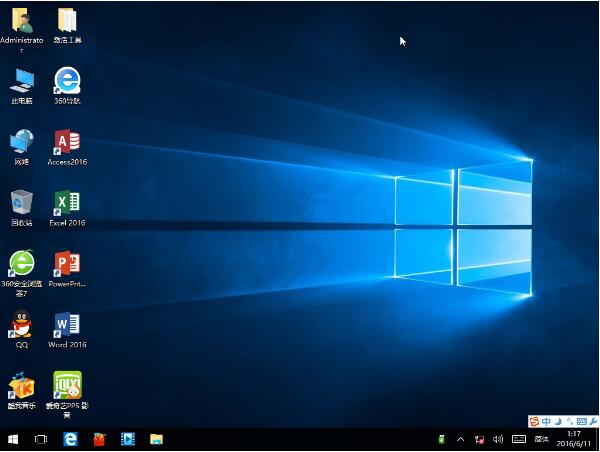600x452 pixels.
Task: Open the Administrator user folder icon
Action: tap(21, 20)
